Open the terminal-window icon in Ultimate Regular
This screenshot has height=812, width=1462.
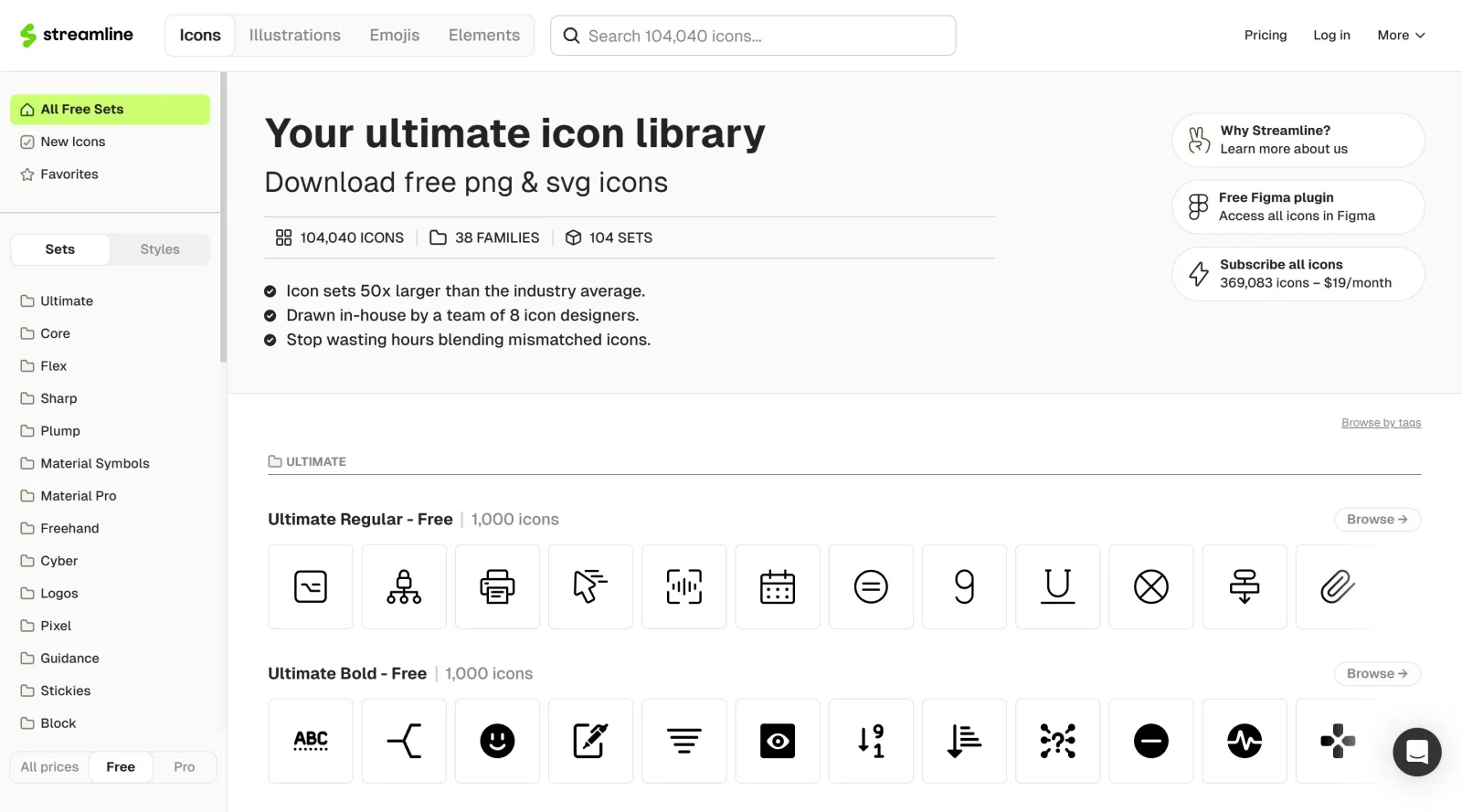[311, 586]
